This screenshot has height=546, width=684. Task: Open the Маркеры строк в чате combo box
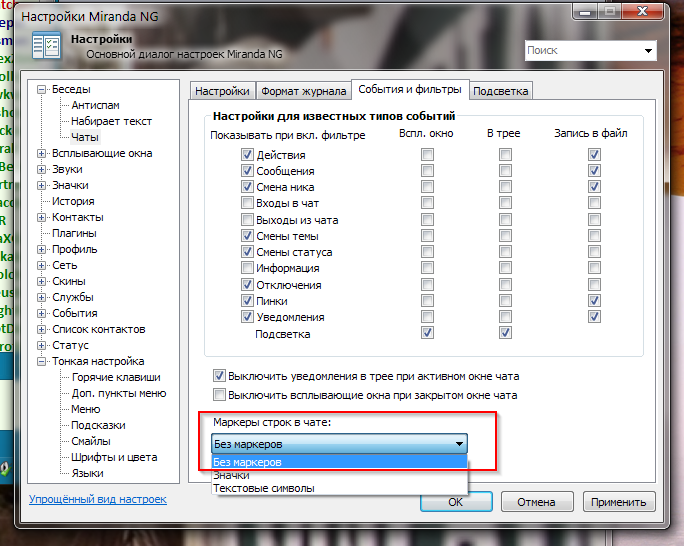point(339,444)
